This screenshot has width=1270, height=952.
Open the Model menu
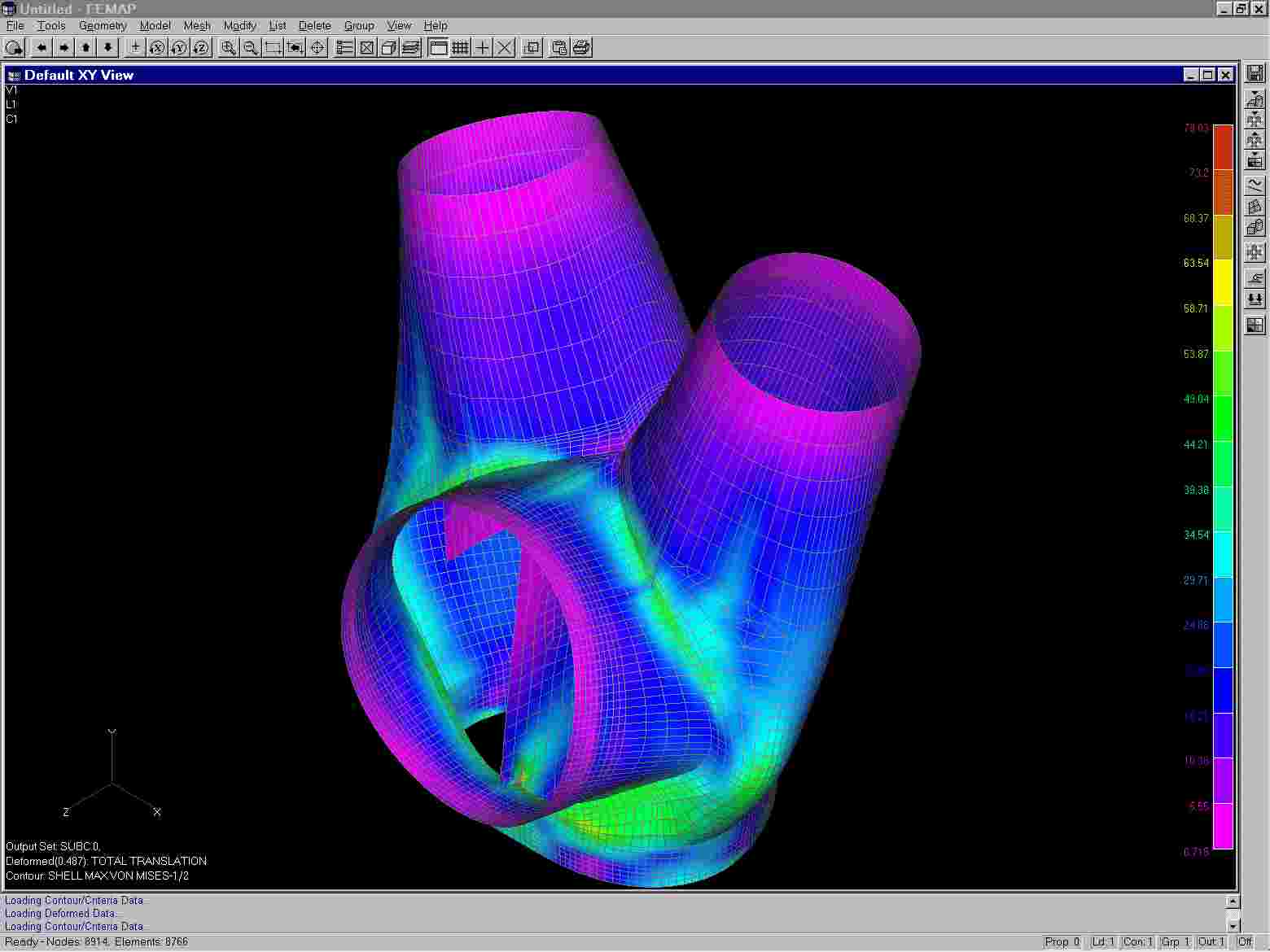[155, 25]
